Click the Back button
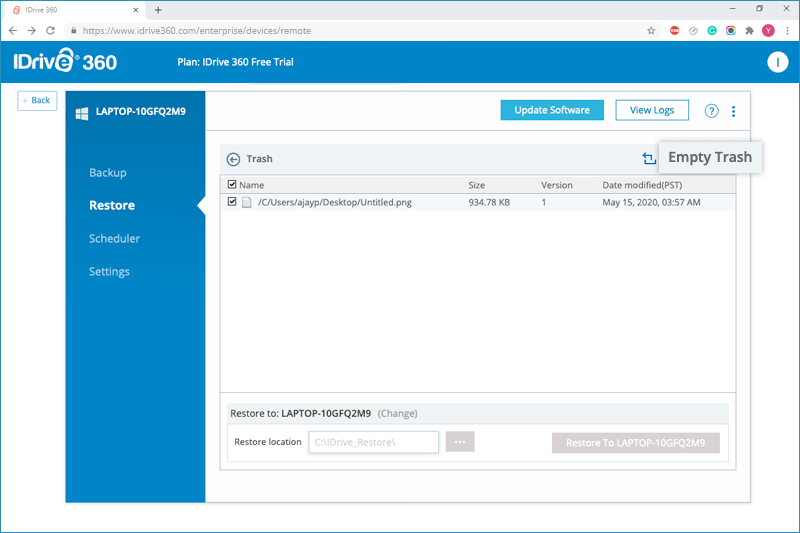The width and height of the screenshot is (800, 533). [x=37, y=100]
